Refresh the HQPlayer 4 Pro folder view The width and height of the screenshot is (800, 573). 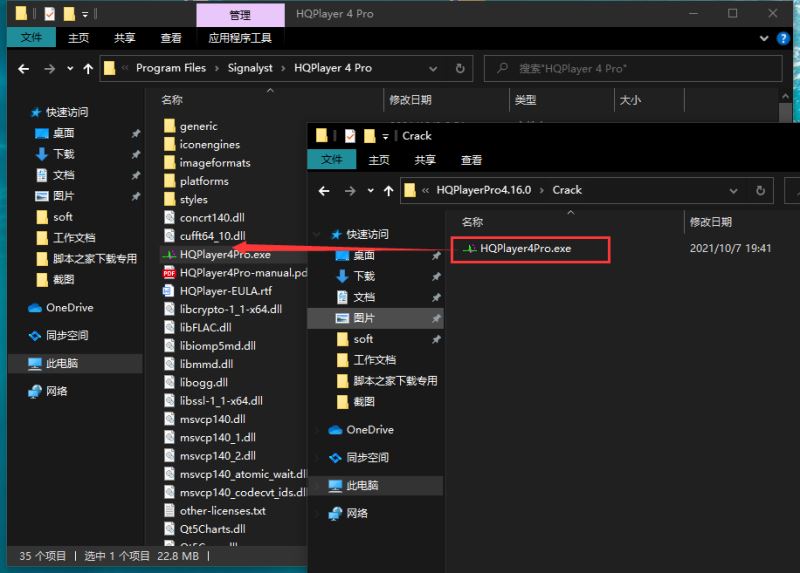[x=460, y=68]
